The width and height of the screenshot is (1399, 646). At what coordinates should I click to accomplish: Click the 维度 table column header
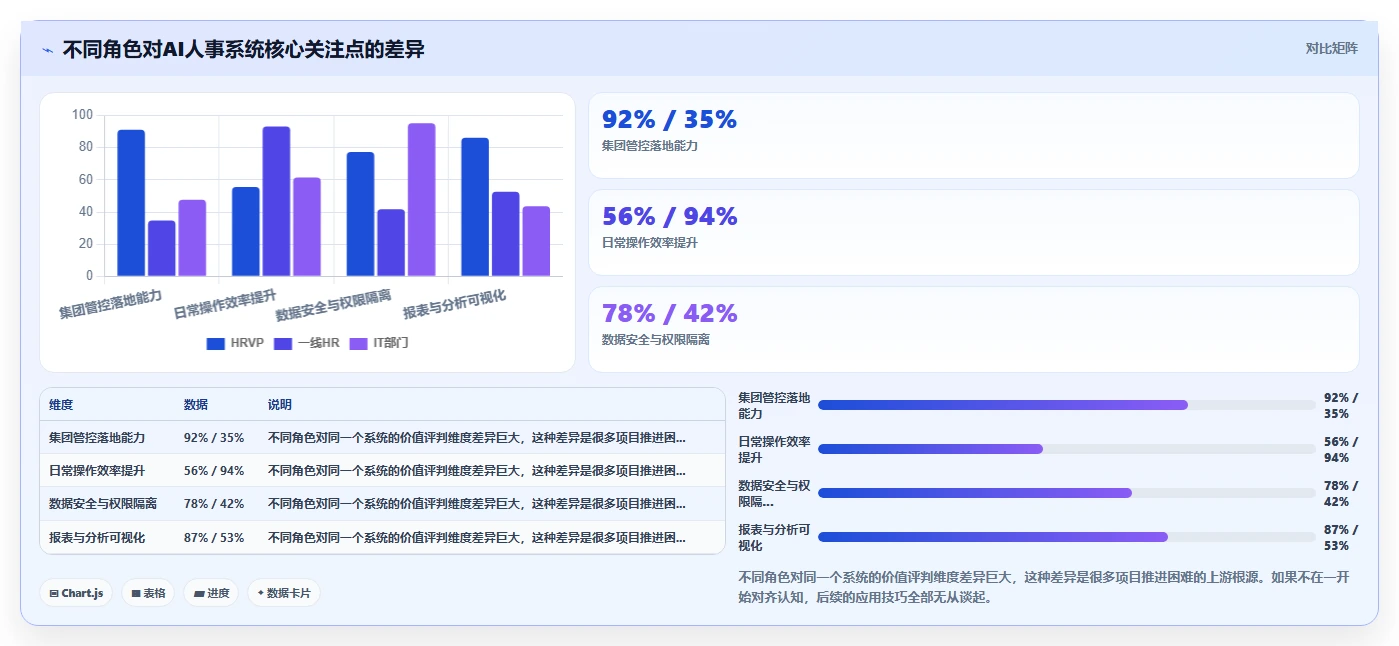coord(61,405)
